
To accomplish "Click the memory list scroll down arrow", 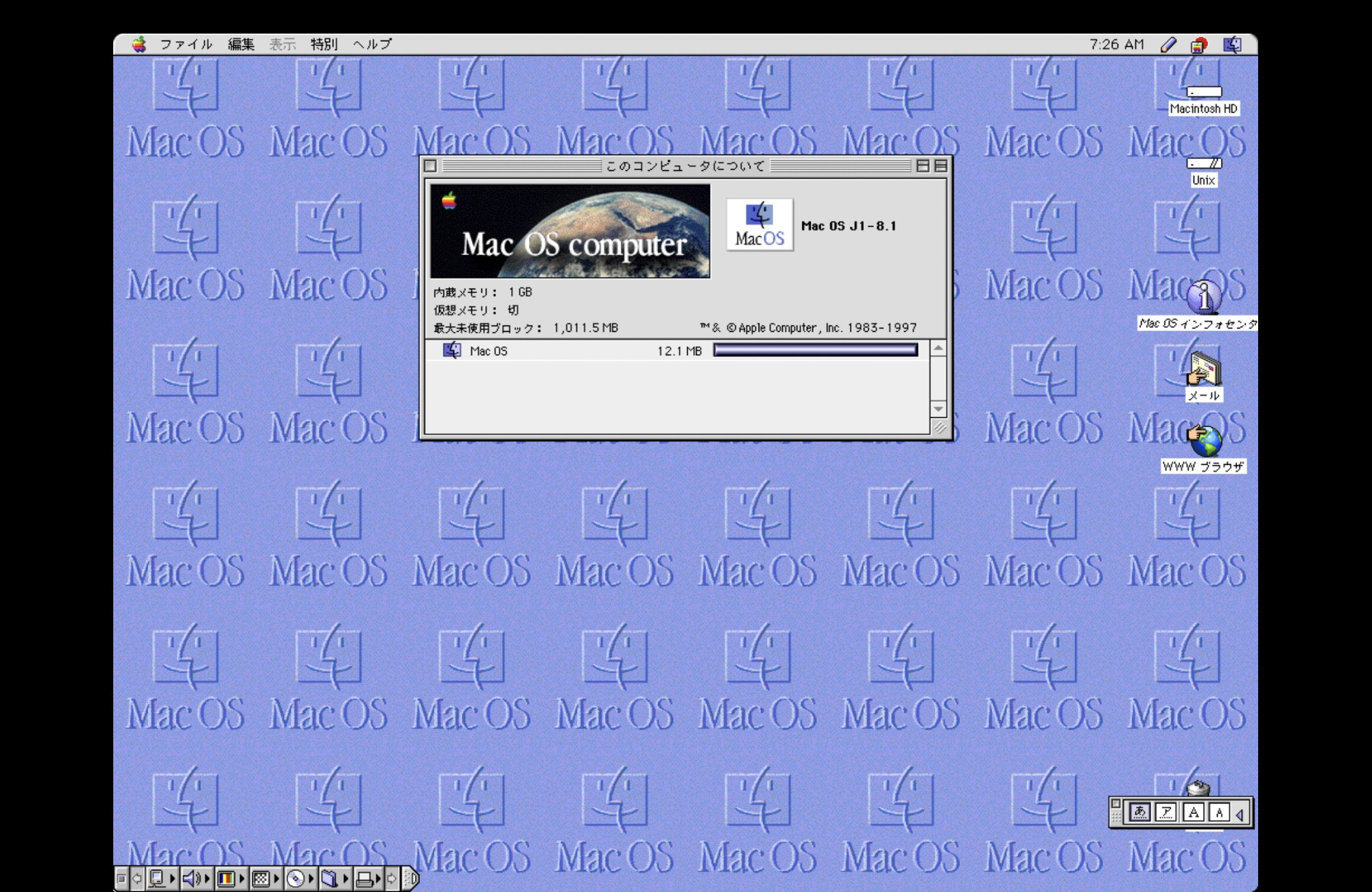I will click(x=938, y=409).
